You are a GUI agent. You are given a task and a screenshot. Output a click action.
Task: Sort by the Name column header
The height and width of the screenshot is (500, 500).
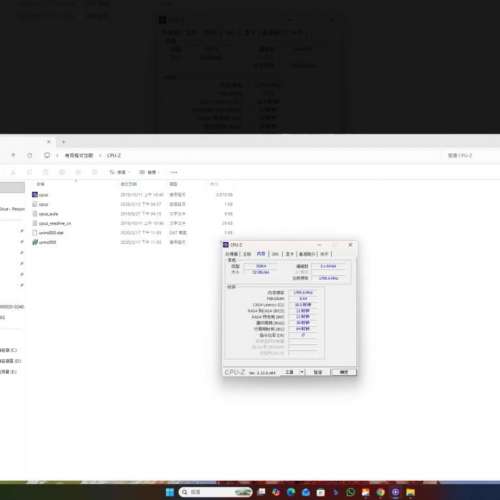tap(40, 184)
